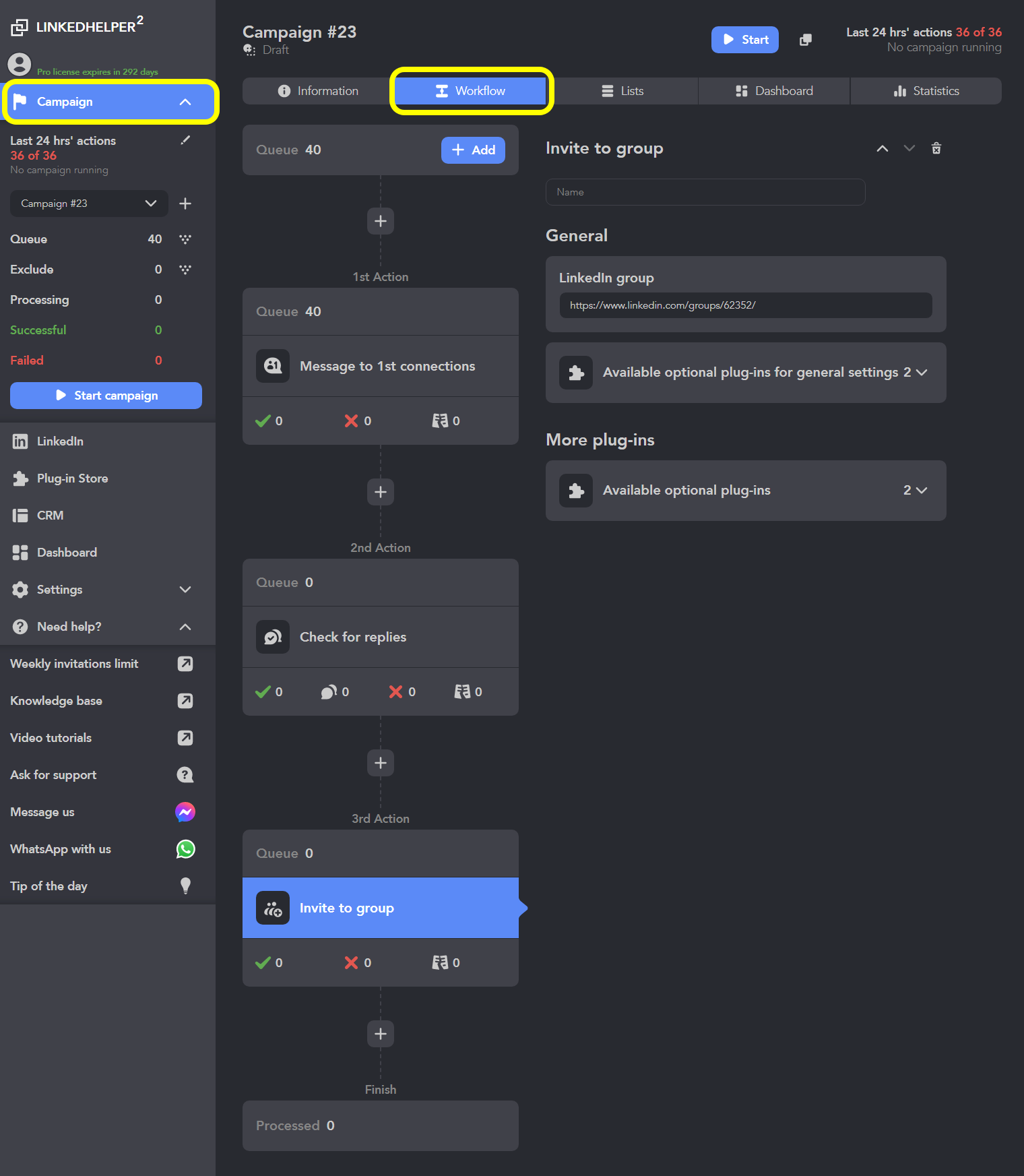Collapse the Campaign sidebar section

click(x=185, y=102)
